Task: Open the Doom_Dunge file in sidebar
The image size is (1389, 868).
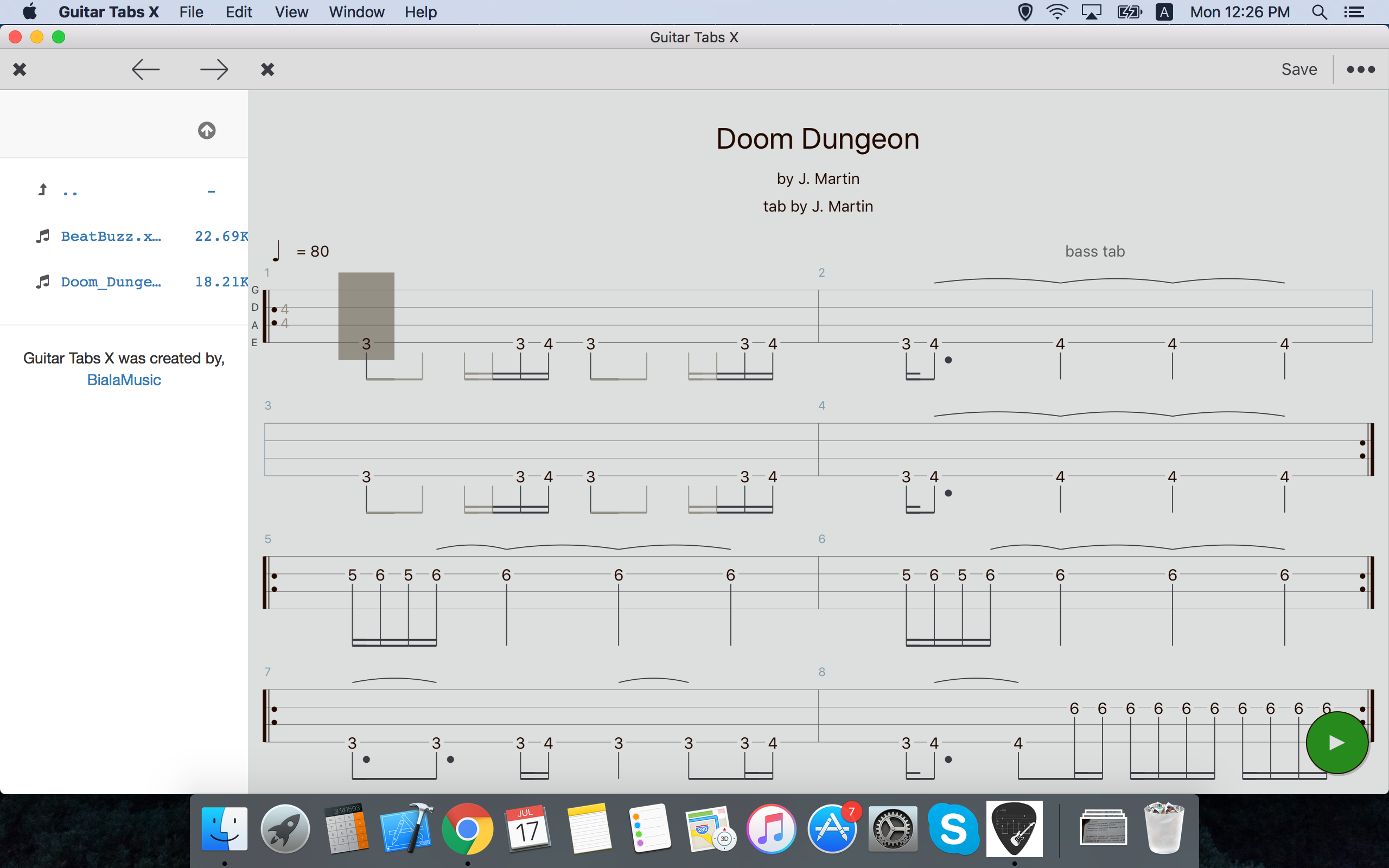Action: point(111,282)
